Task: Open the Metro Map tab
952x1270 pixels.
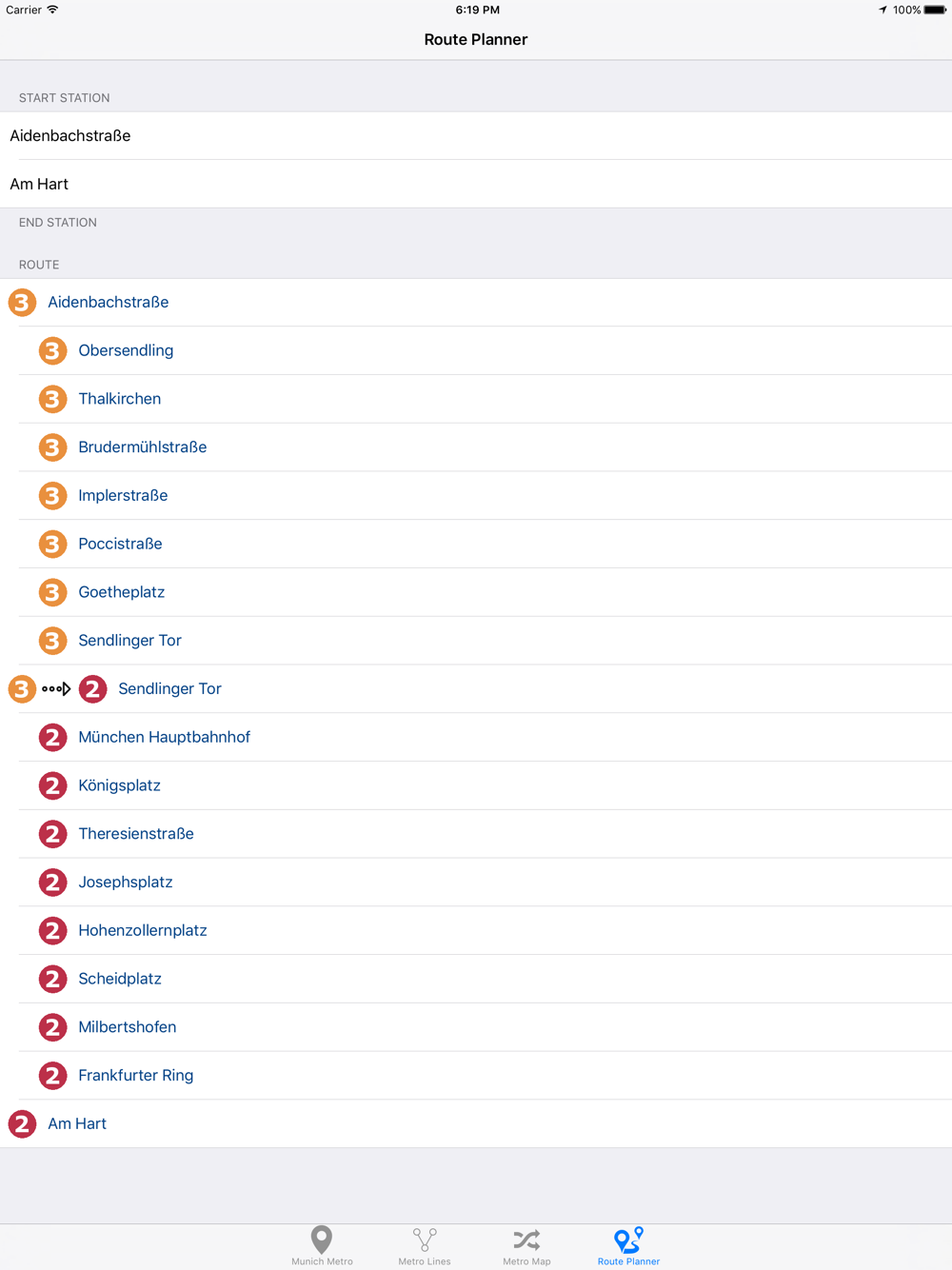Action: pyautogui.click(x=526, y=1245)
